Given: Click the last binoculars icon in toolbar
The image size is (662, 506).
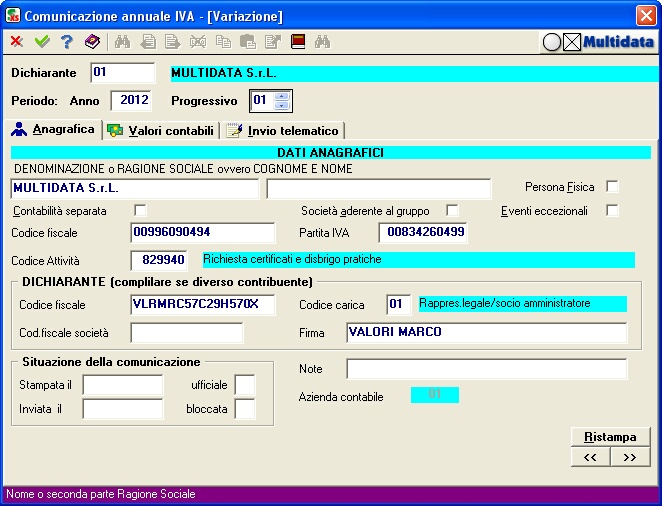Looking at the screenshot, I should [x=322, y=42].
